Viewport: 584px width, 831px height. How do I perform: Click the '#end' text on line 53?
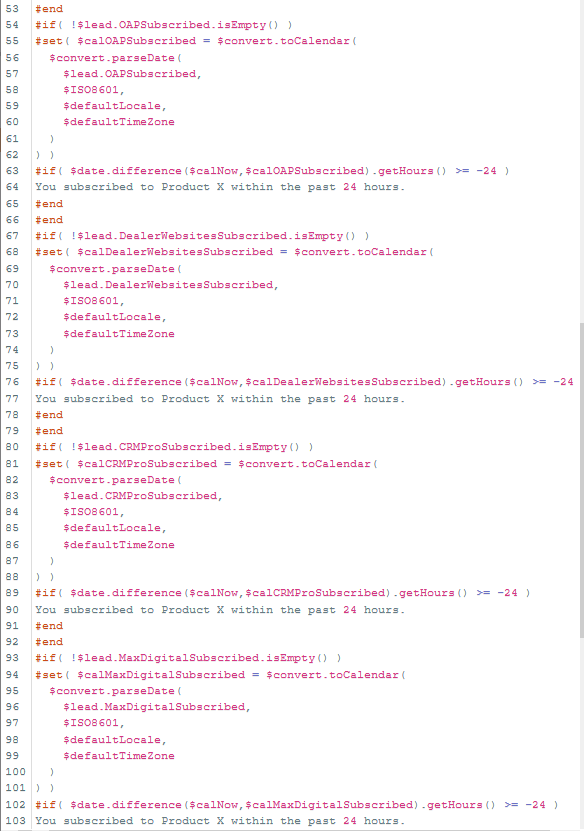[x=49, y=9]
